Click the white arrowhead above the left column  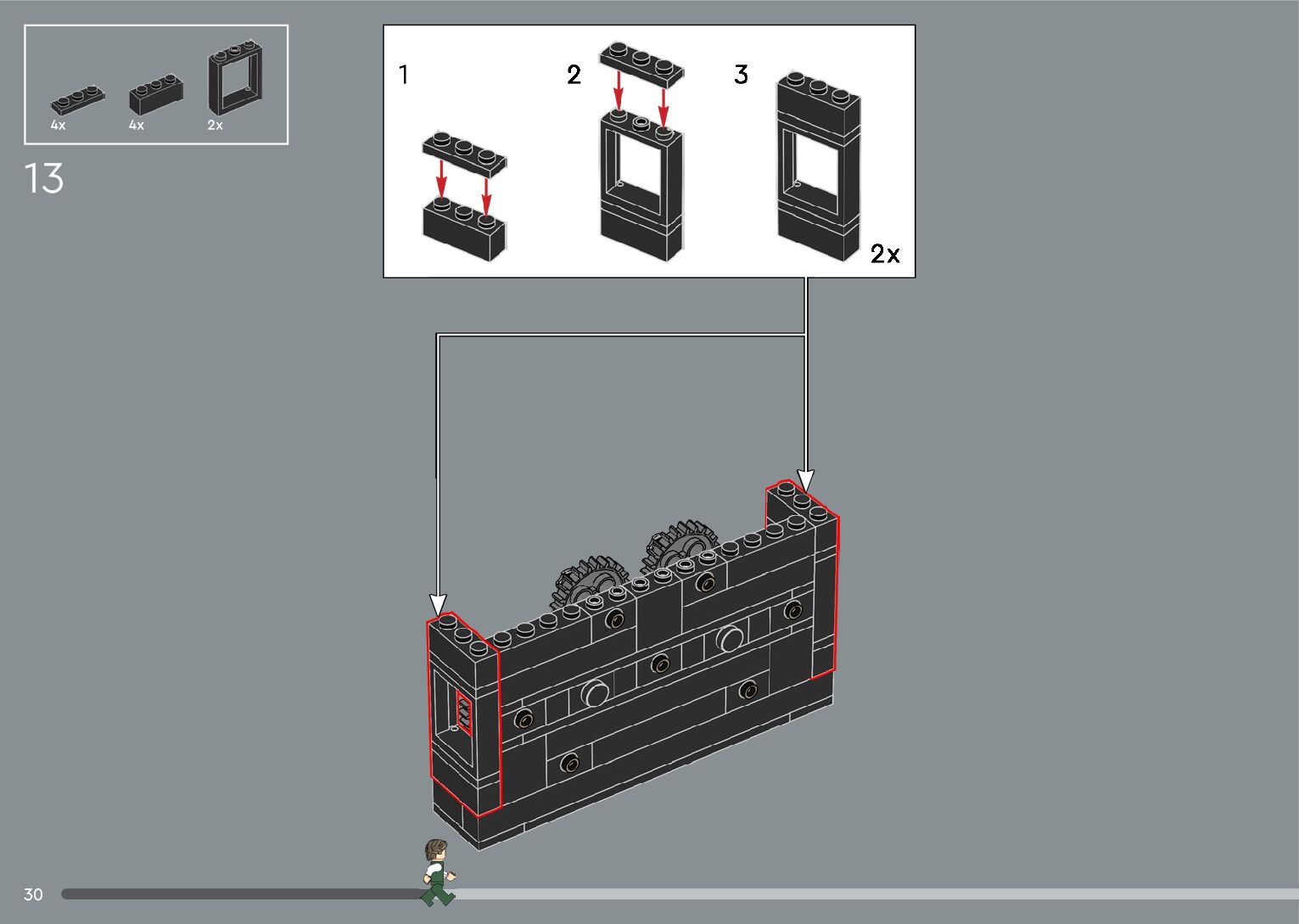coord(438,604)
